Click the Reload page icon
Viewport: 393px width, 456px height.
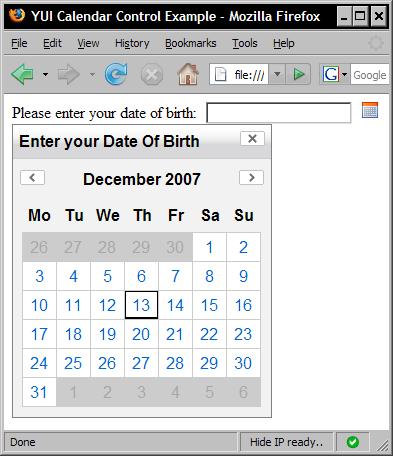pos(116,74)
